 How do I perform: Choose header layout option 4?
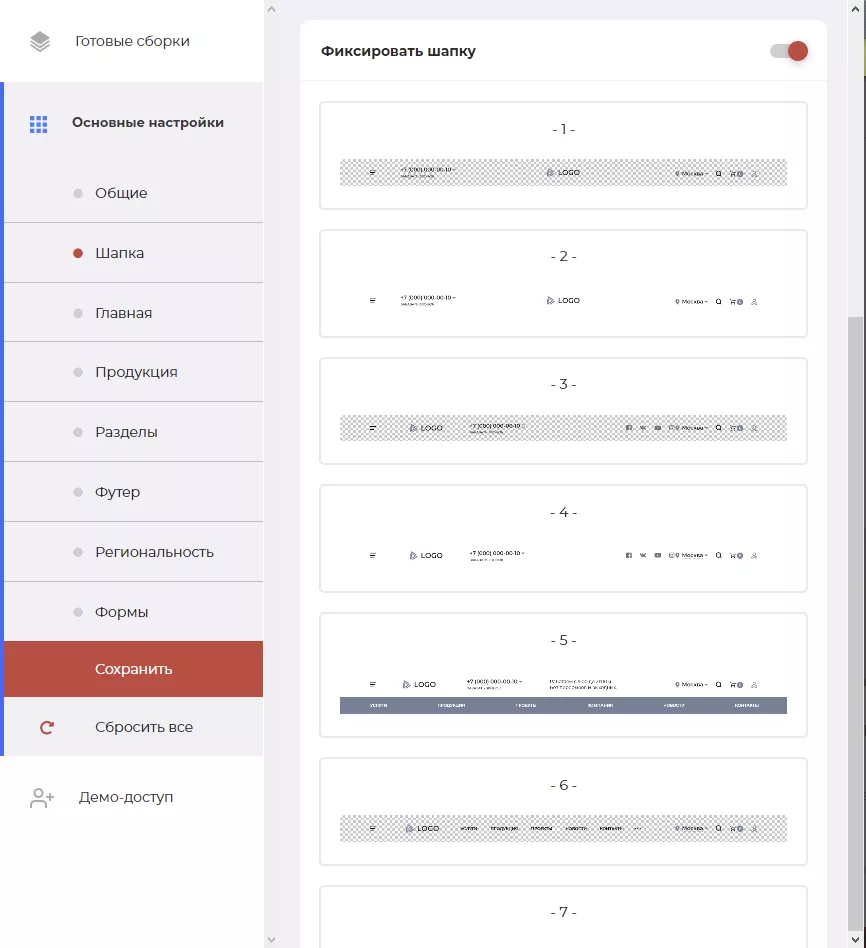pyautogui.click(x=563, y=539)
